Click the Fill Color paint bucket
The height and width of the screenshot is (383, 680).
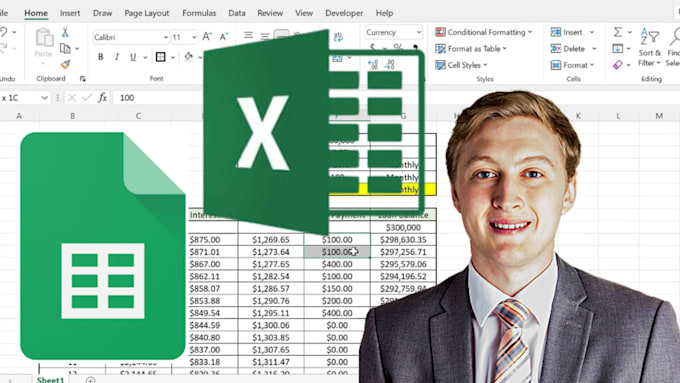point(189,57)
